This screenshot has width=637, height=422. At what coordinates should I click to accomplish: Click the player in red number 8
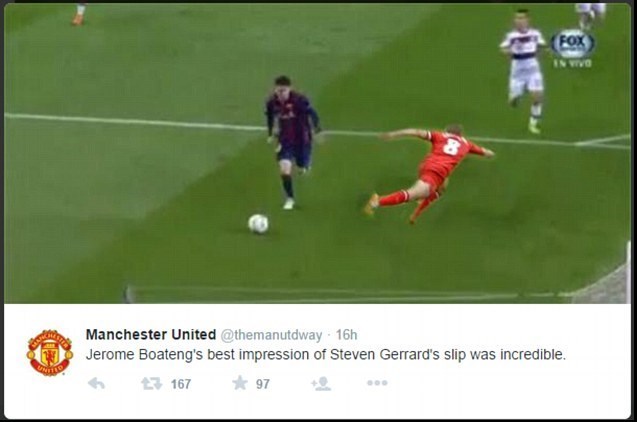430,174
